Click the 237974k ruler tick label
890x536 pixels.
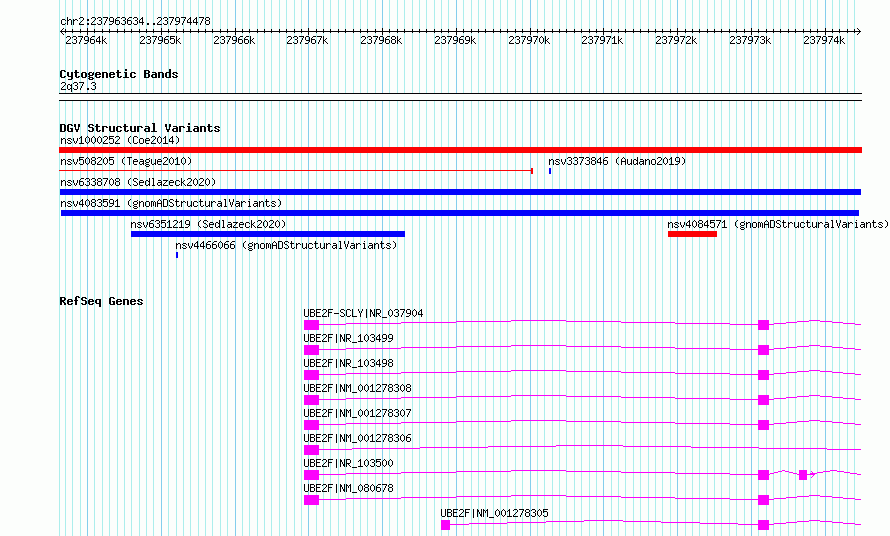[x=824, y=40]
